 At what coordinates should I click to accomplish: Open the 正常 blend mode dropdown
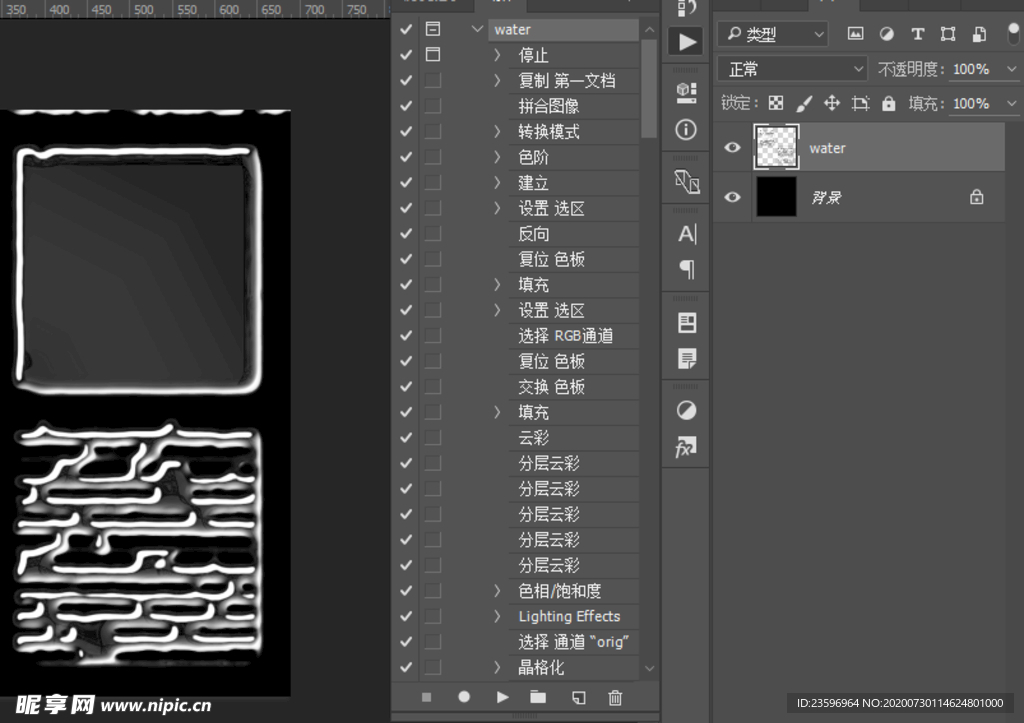(790, 68)
